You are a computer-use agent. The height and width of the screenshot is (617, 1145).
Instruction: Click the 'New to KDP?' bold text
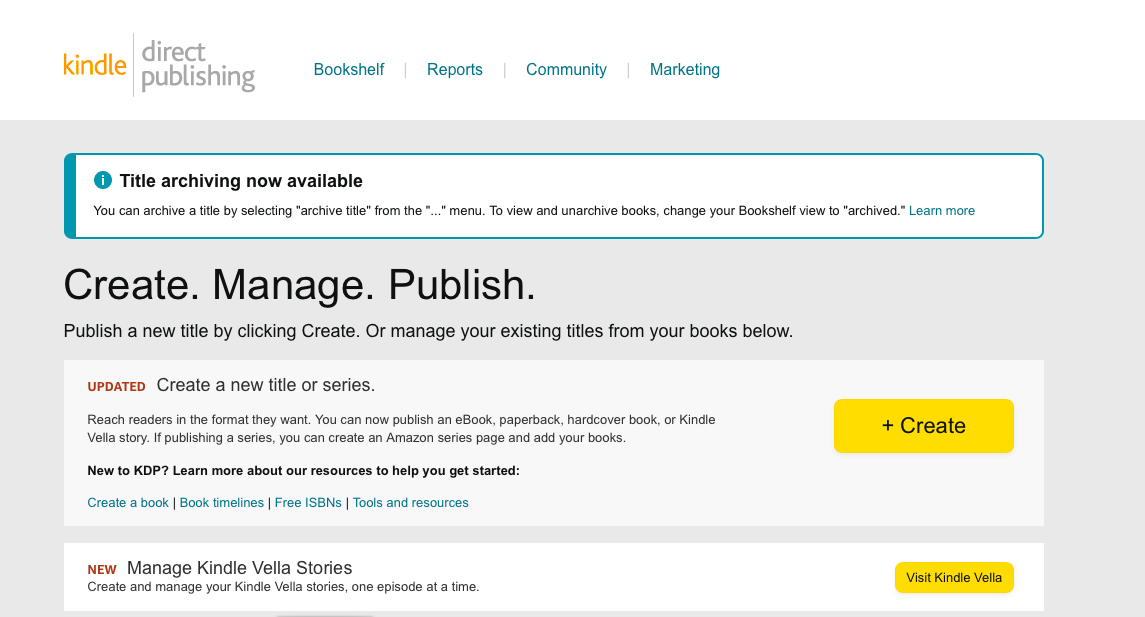(303, 471)
